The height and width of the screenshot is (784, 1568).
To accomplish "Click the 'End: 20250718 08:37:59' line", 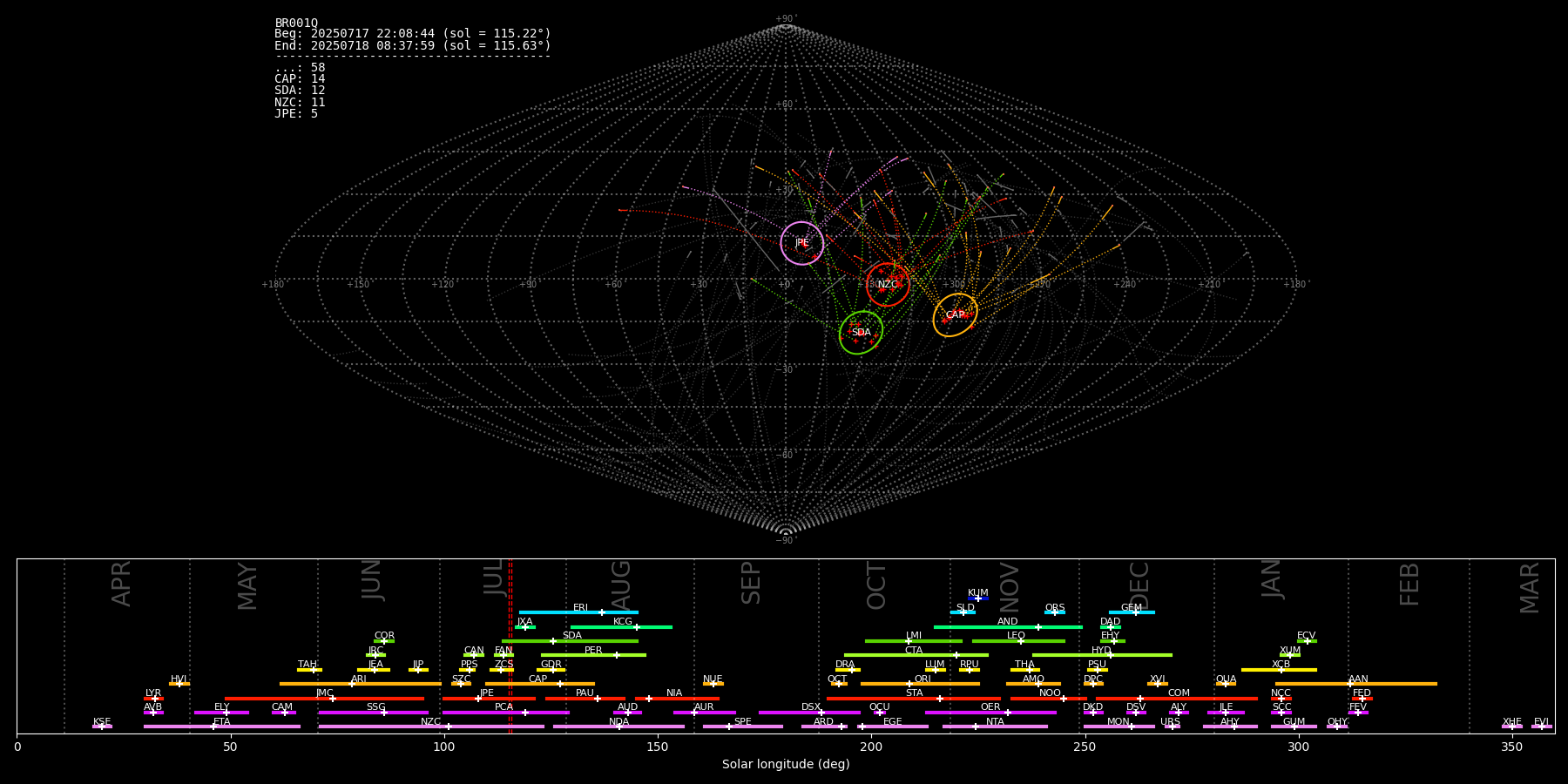I will [x=413, y=45].
